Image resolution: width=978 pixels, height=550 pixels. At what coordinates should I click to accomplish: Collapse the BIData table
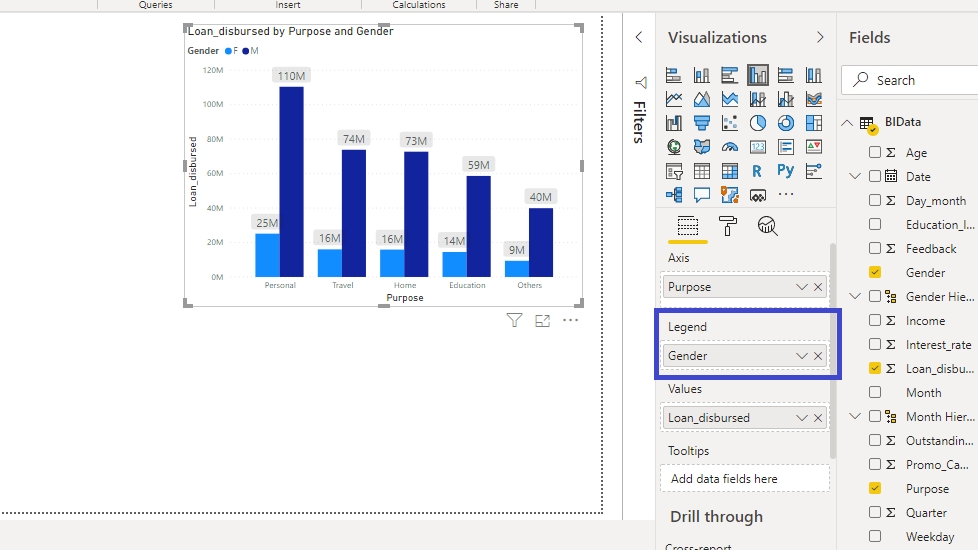[848, 122]
